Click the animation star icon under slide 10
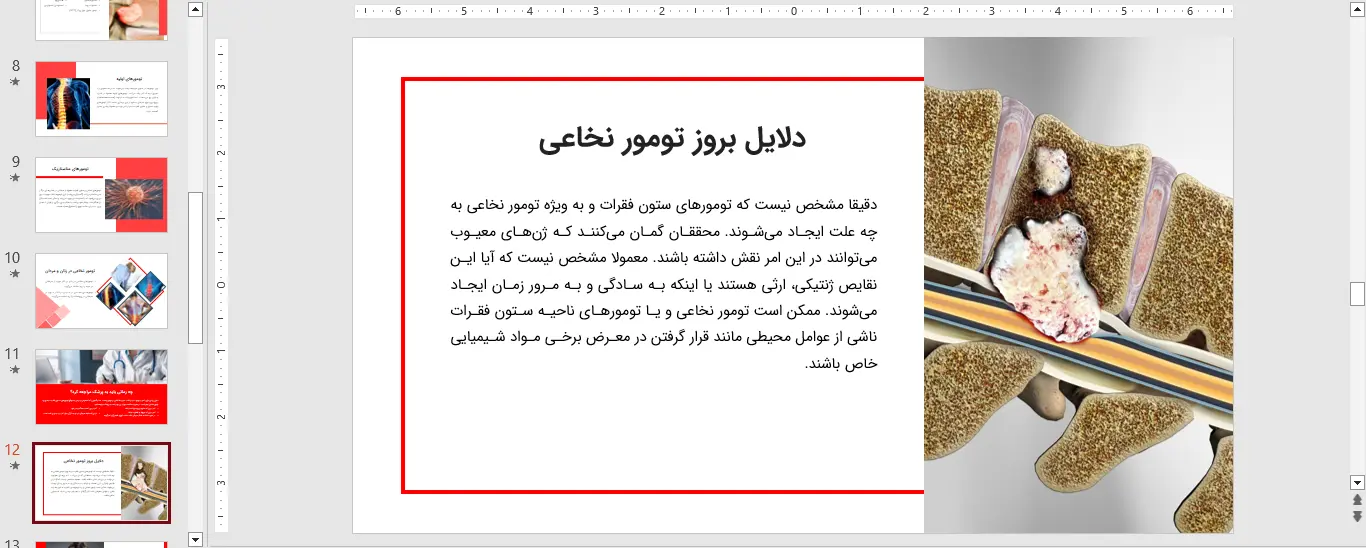This screenshot has height=548, width=1366. (x=14, y=274)
